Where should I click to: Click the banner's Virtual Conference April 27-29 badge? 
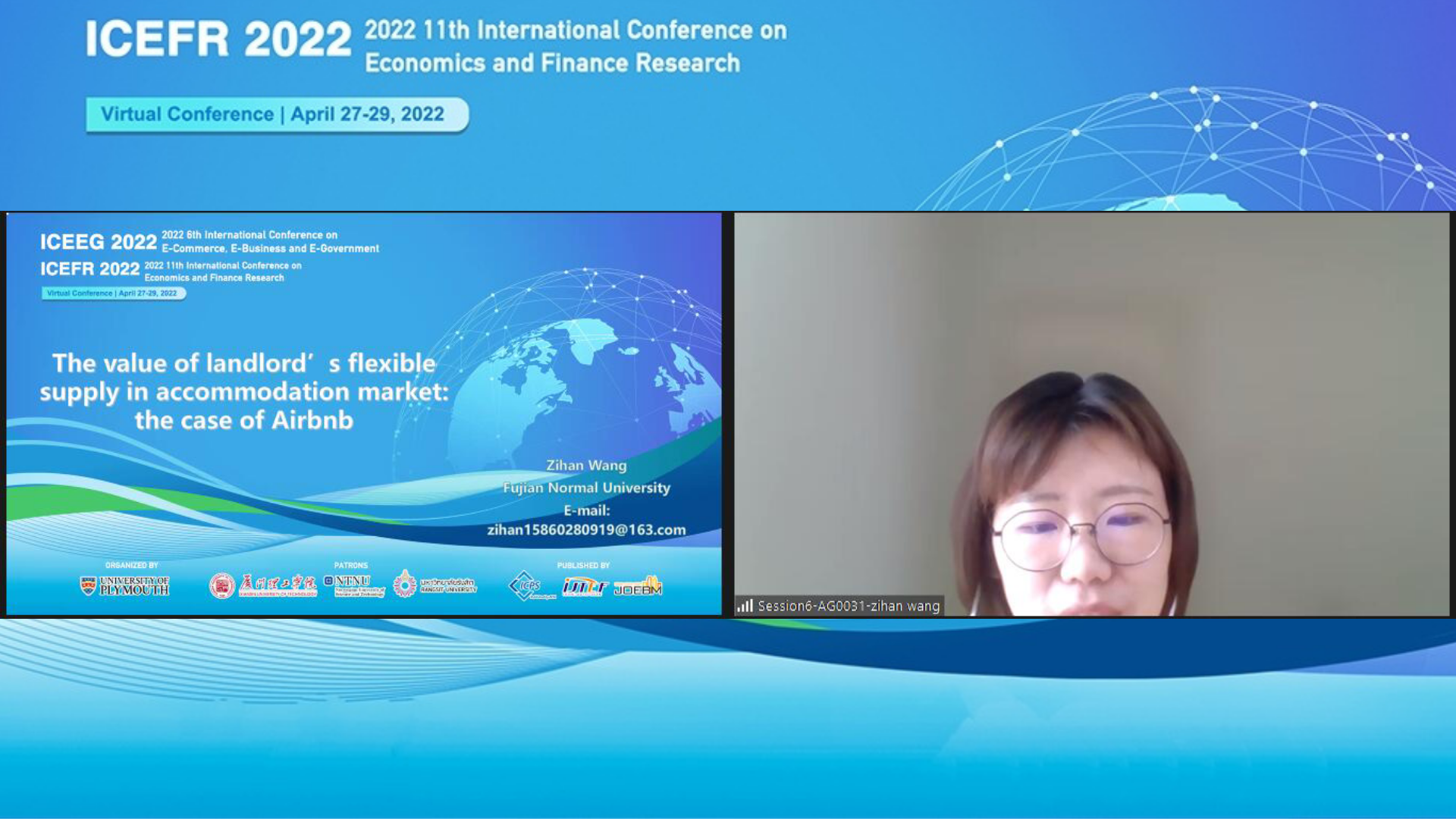pyautogui.click(x=277, y=115)
